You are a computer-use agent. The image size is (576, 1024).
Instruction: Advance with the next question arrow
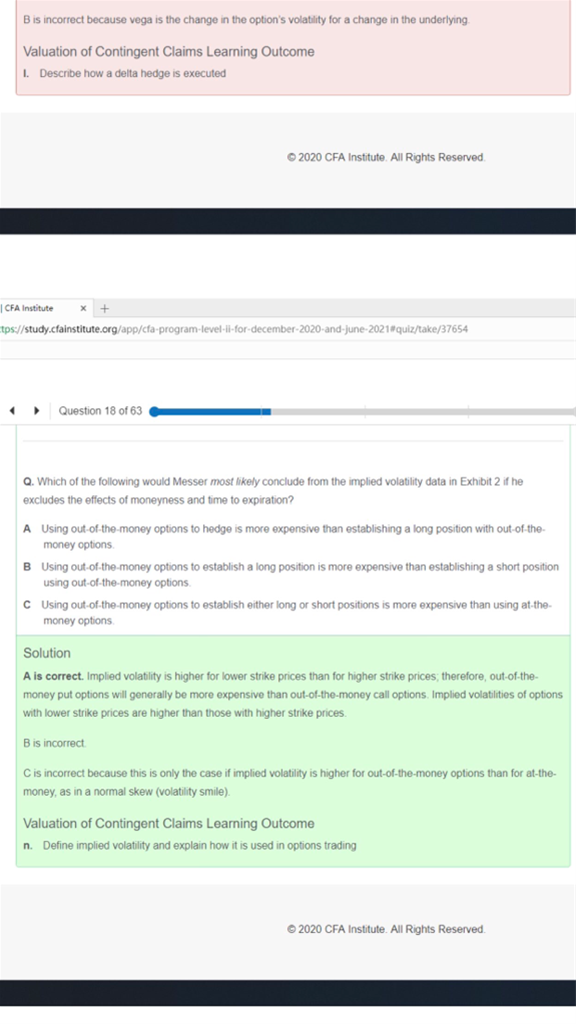[37, 411]
